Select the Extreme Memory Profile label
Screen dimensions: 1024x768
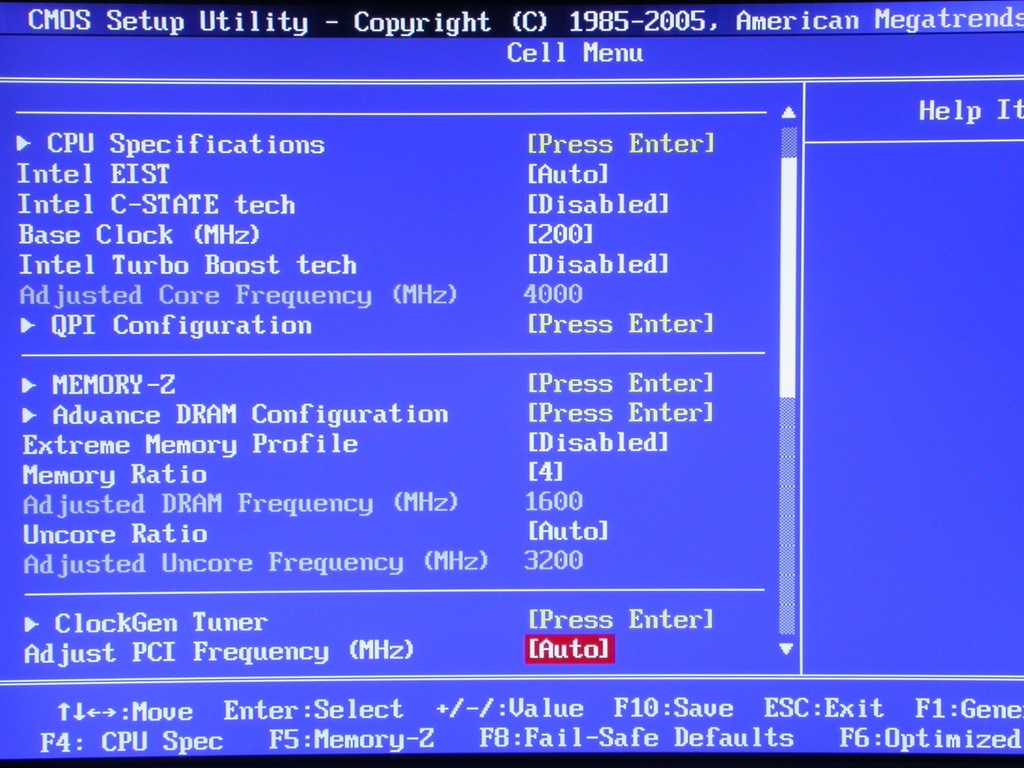tap(190, 445)
